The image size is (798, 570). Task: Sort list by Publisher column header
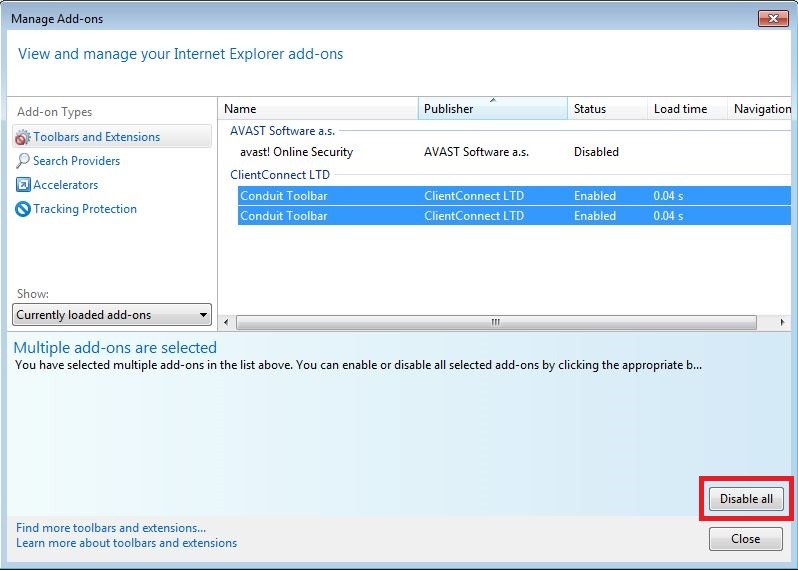click(x=493, y=109)
